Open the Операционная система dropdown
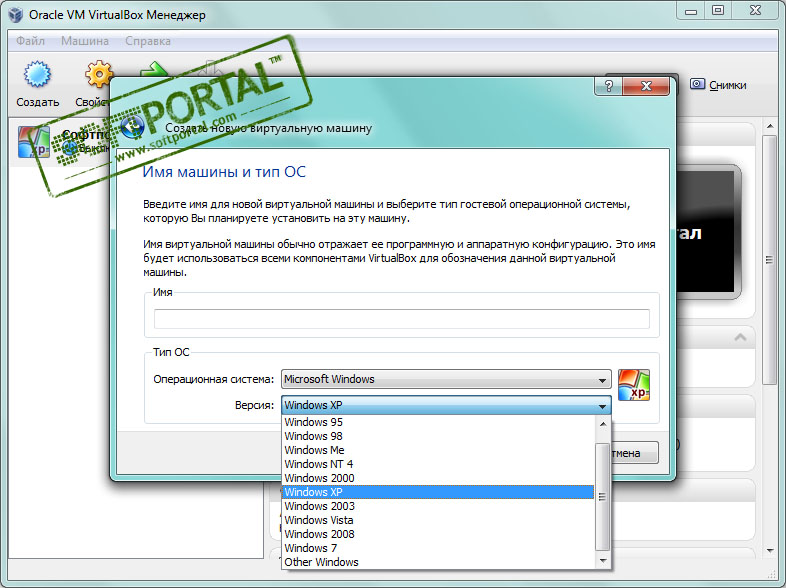 [446, 379]
